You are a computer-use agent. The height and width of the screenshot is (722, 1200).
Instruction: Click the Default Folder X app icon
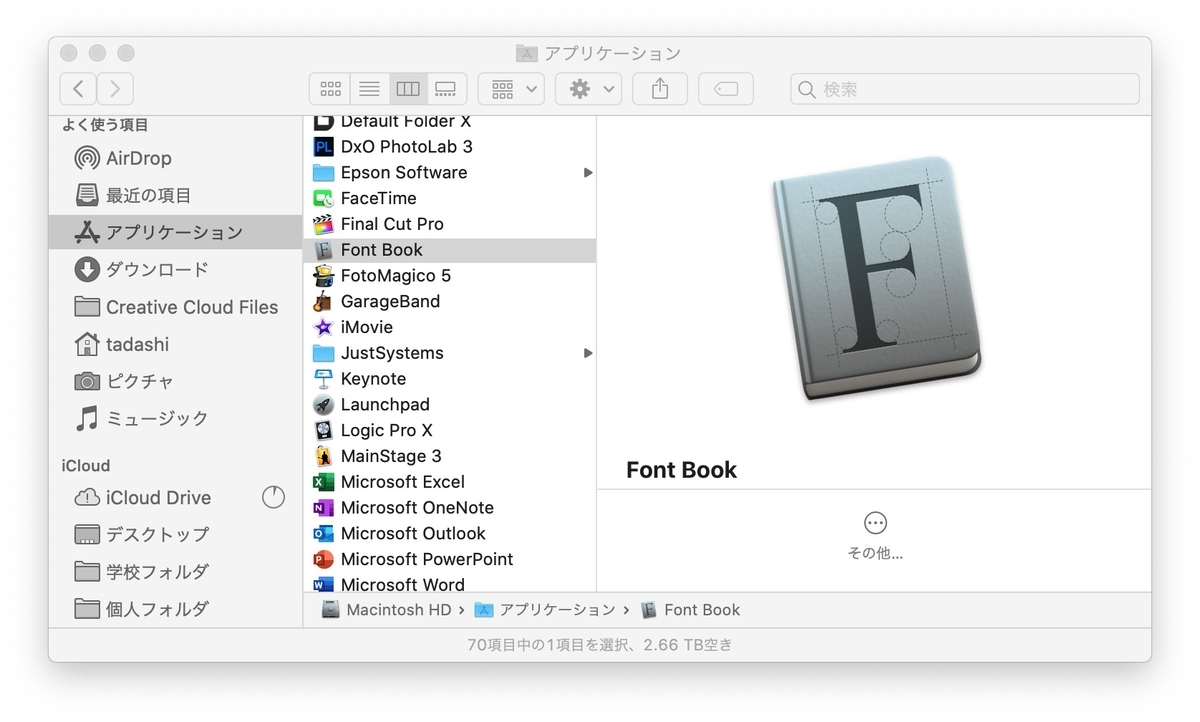tap(323, 121)
